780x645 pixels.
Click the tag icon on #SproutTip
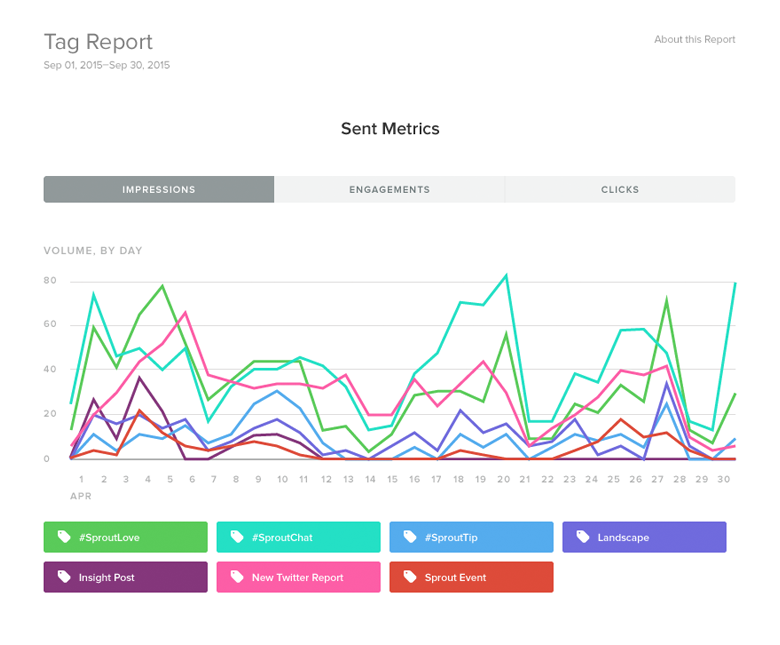point(409,537)
